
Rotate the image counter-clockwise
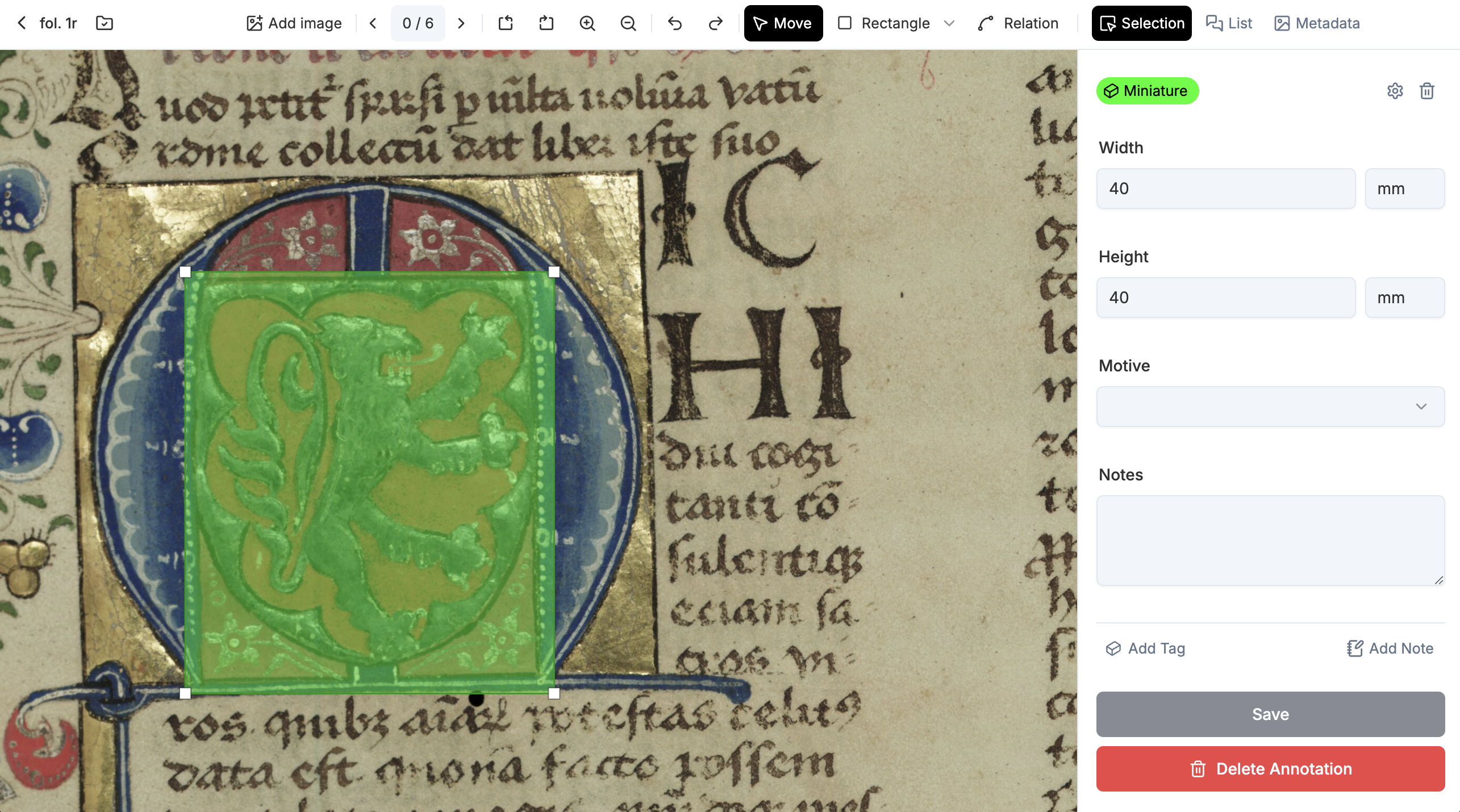[506, 23]
